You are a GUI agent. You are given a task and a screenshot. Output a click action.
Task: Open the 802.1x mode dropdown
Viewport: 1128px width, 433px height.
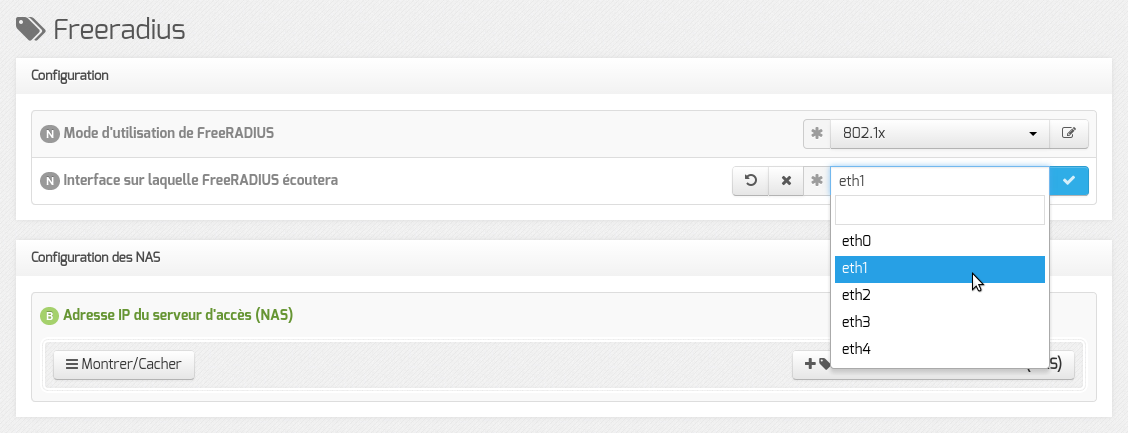pos(940,134)
